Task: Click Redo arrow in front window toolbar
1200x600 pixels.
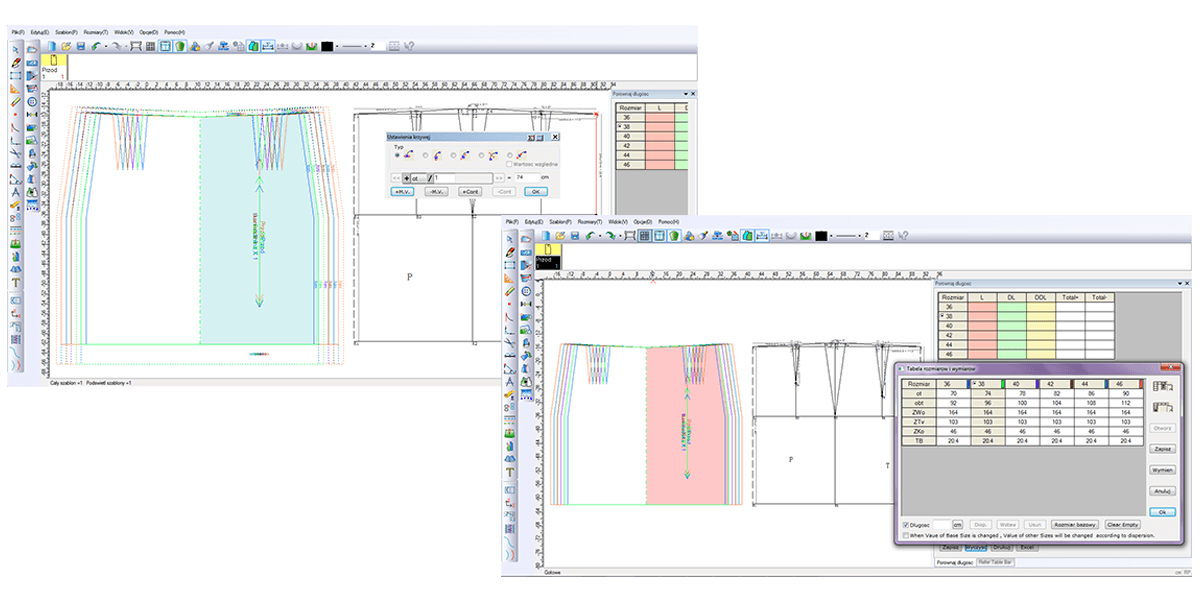Action: coord(610,235)
